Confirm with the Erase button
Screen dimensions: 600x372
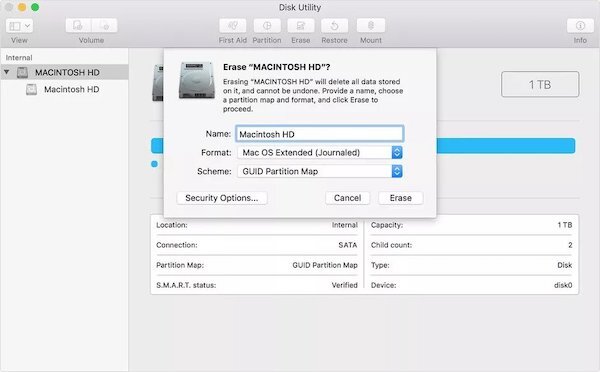[x=401, y=198]
